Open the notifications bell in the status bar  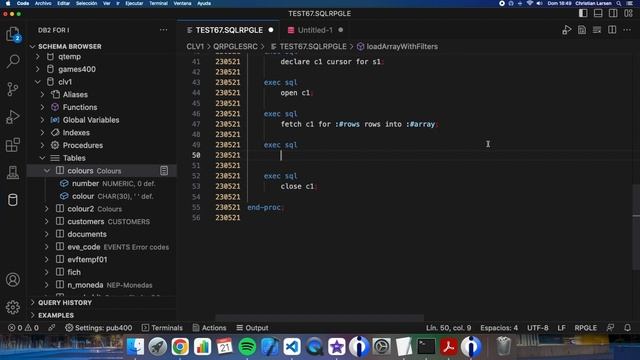click(627, 328)
